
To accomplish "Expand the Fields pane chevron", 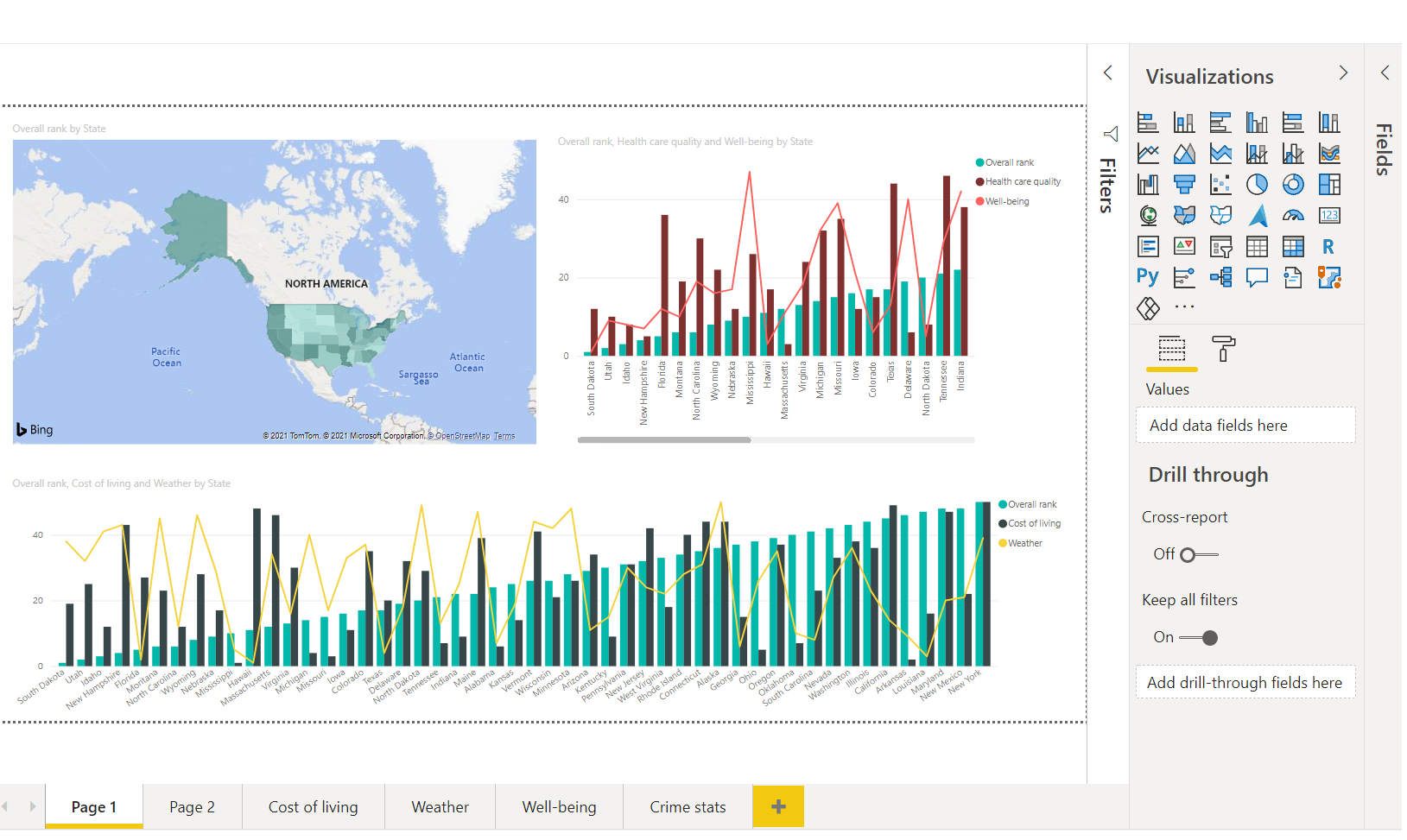I will pyautogui.click(x=1385, y=73).
